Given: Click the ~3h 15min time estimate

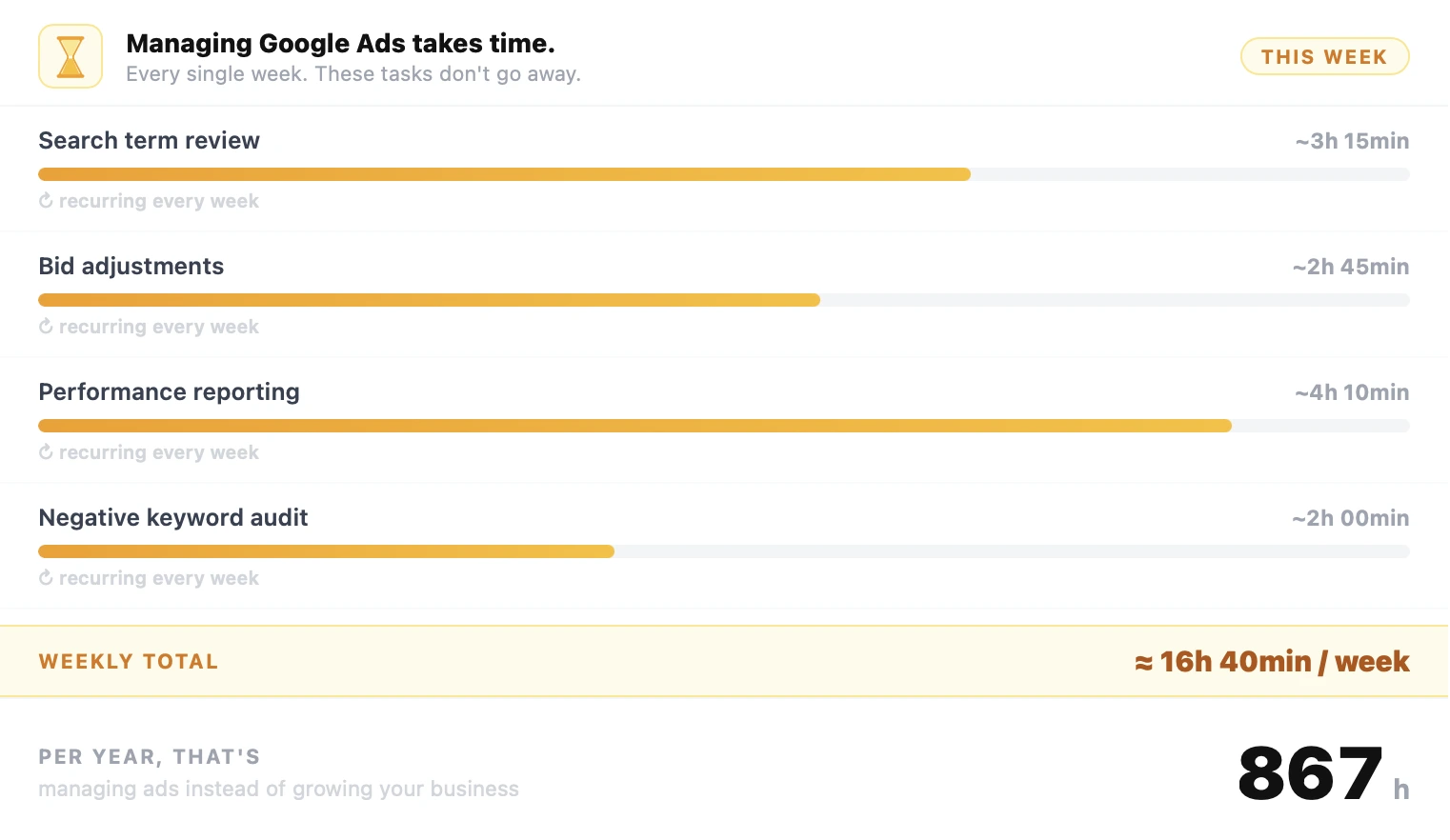Looking at the screenshot, I should coord(1351,140).
